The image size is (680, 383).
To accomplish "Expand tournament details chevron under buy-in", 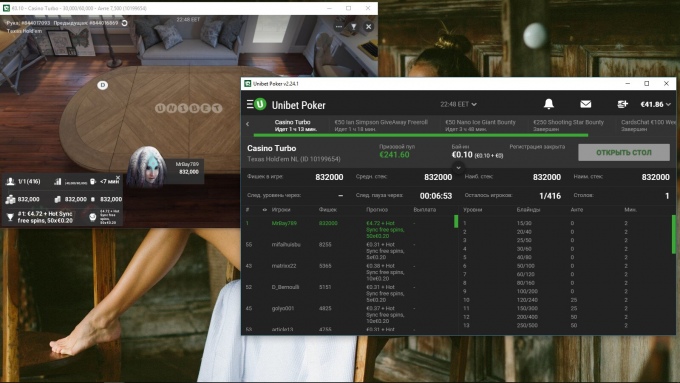I will pyautogui.click(x=458, y=167).
